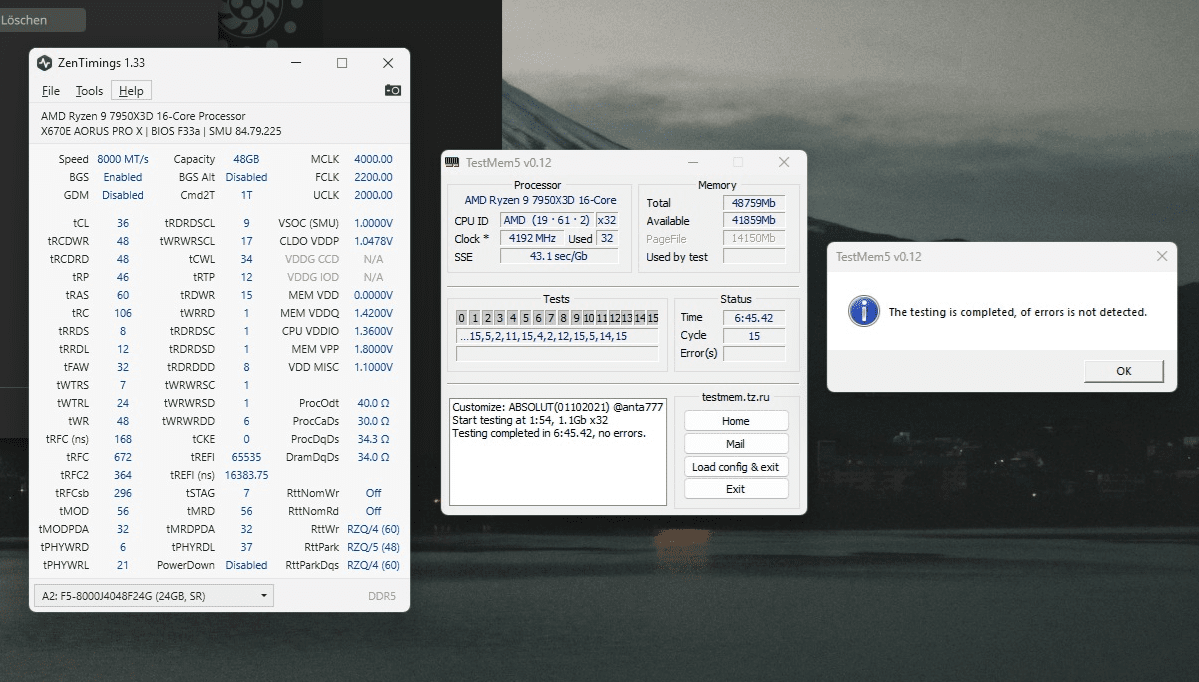Screen dimensions: 1199x682
Task: Click the SSE 43.1 sec/Gb field
Action: (559, 256)
